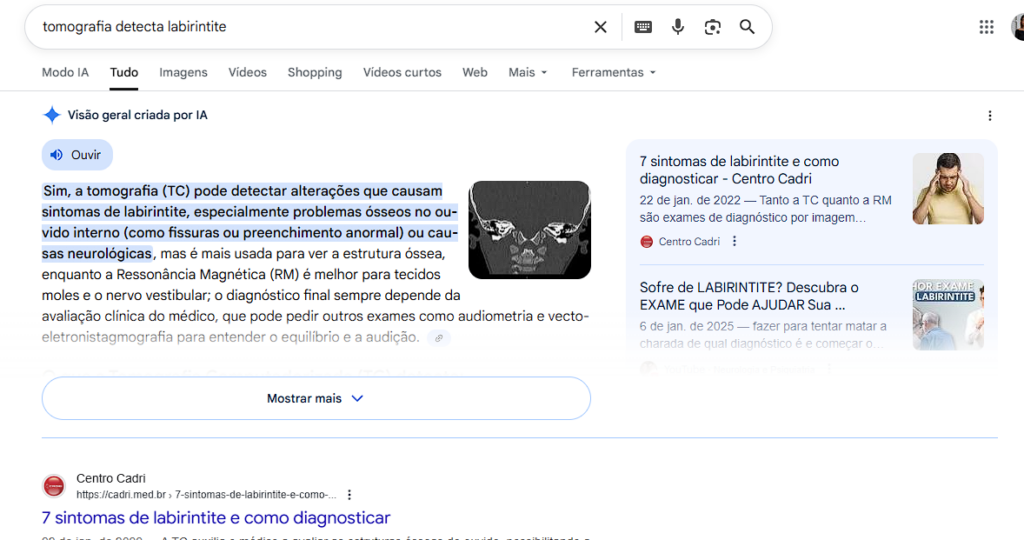Open AI overview three-dot options menu

990,116
